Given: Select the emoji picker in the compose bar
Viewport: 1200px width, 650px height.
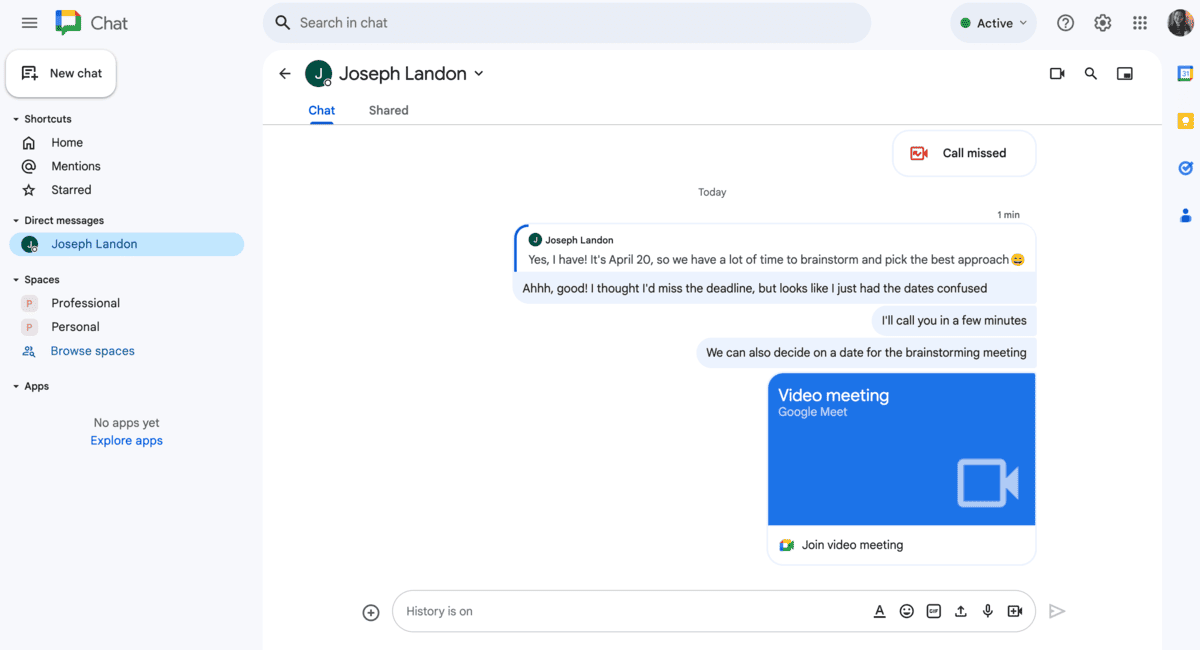Looking at the screenshot, I should 907,611.
